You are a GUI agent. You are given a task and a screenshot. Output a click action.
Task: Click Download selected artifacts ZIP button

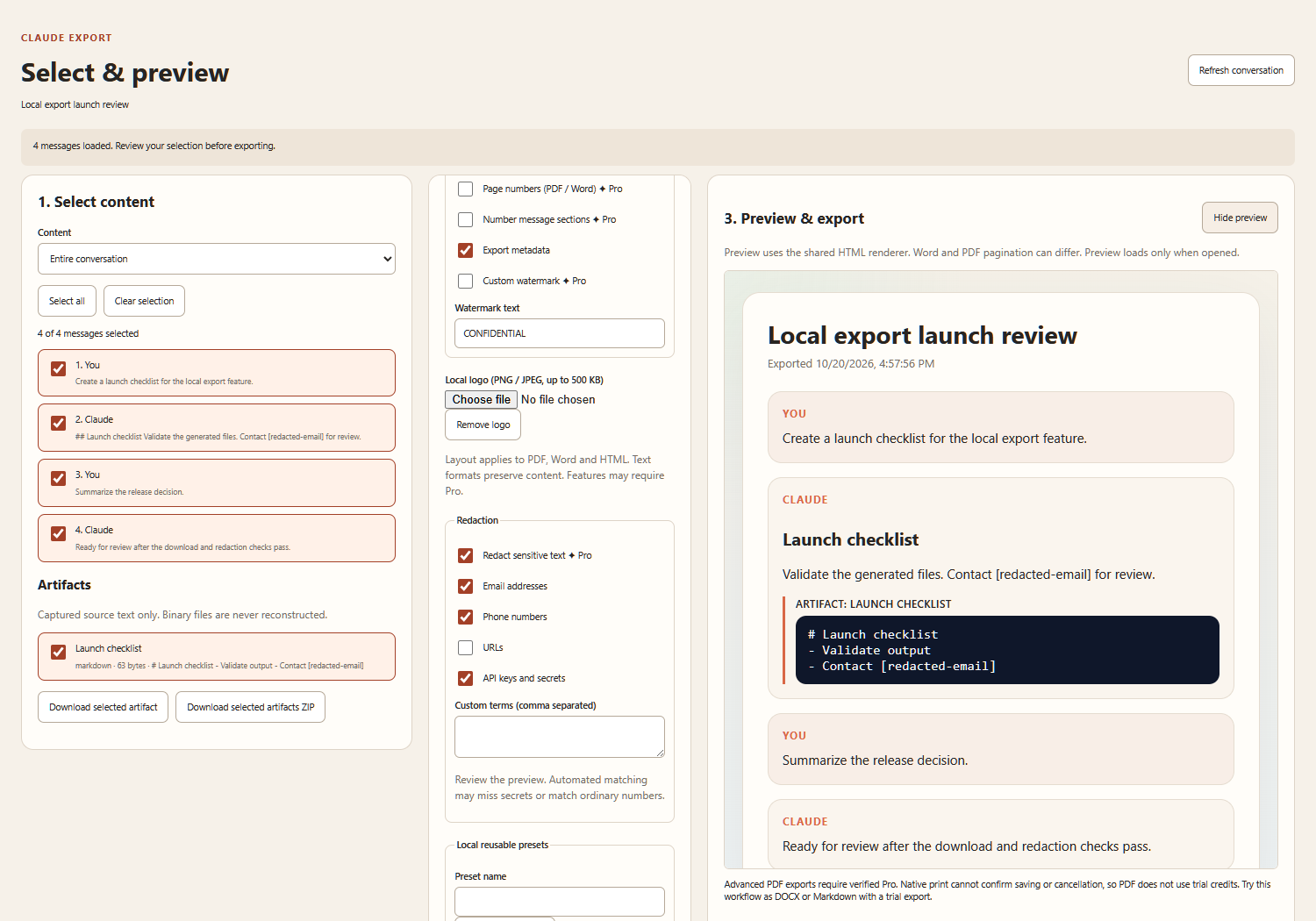(250, 707)
